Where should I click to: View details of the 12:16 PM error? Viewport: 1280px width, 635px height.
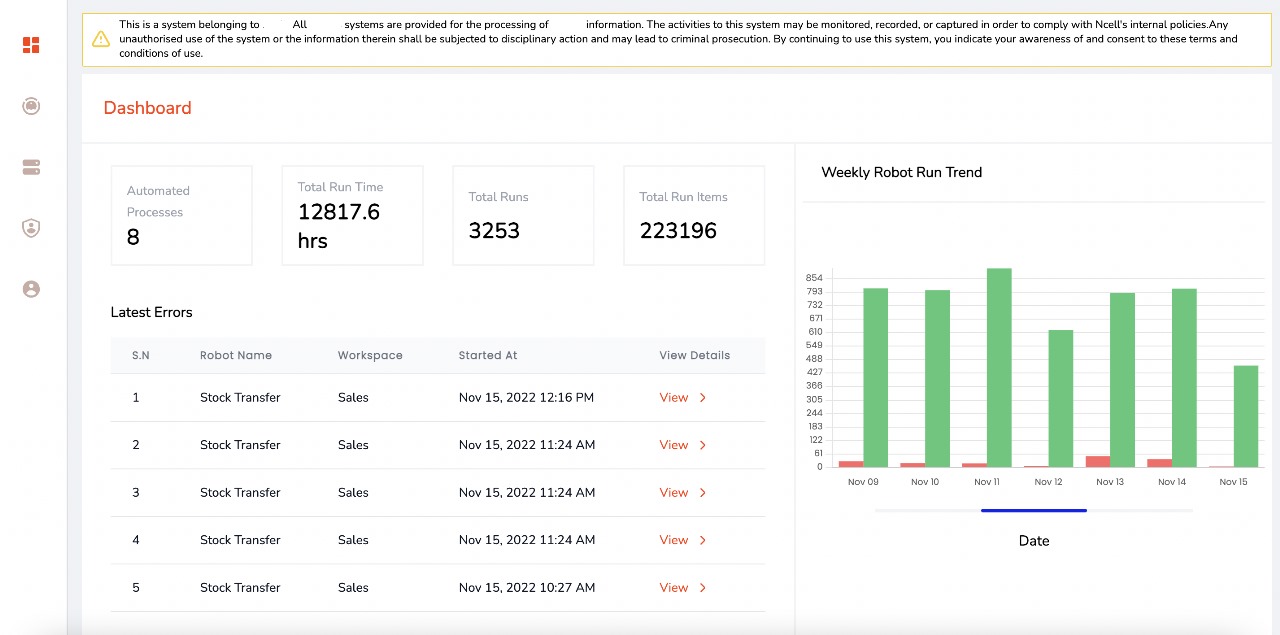(x=674, y=398)
